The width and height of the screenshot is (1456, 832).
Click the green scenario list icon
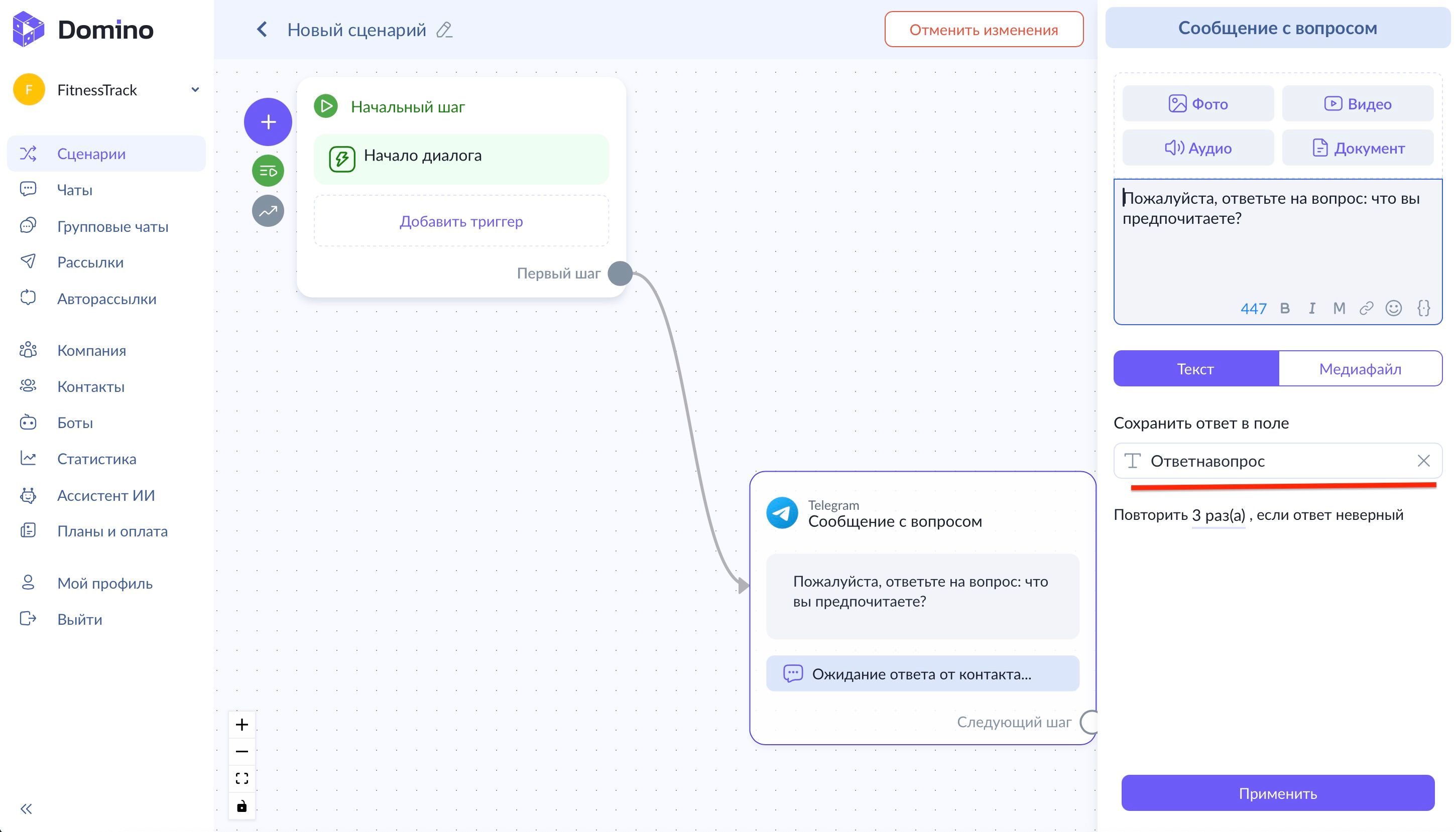[x=268, y=170]
